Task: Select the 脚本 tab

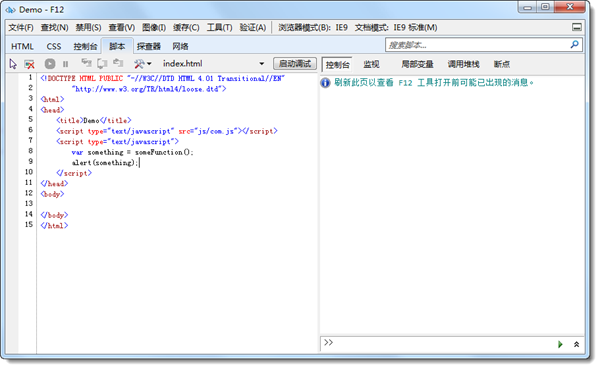Action: click(117, 46)
